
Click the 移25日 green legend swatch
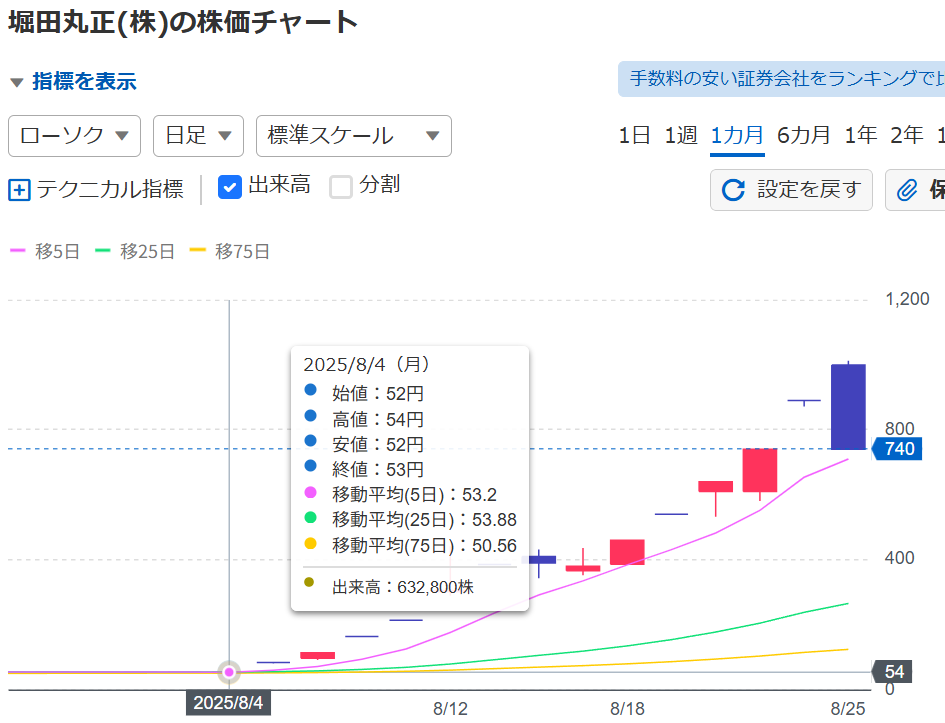tap(102, 252)
